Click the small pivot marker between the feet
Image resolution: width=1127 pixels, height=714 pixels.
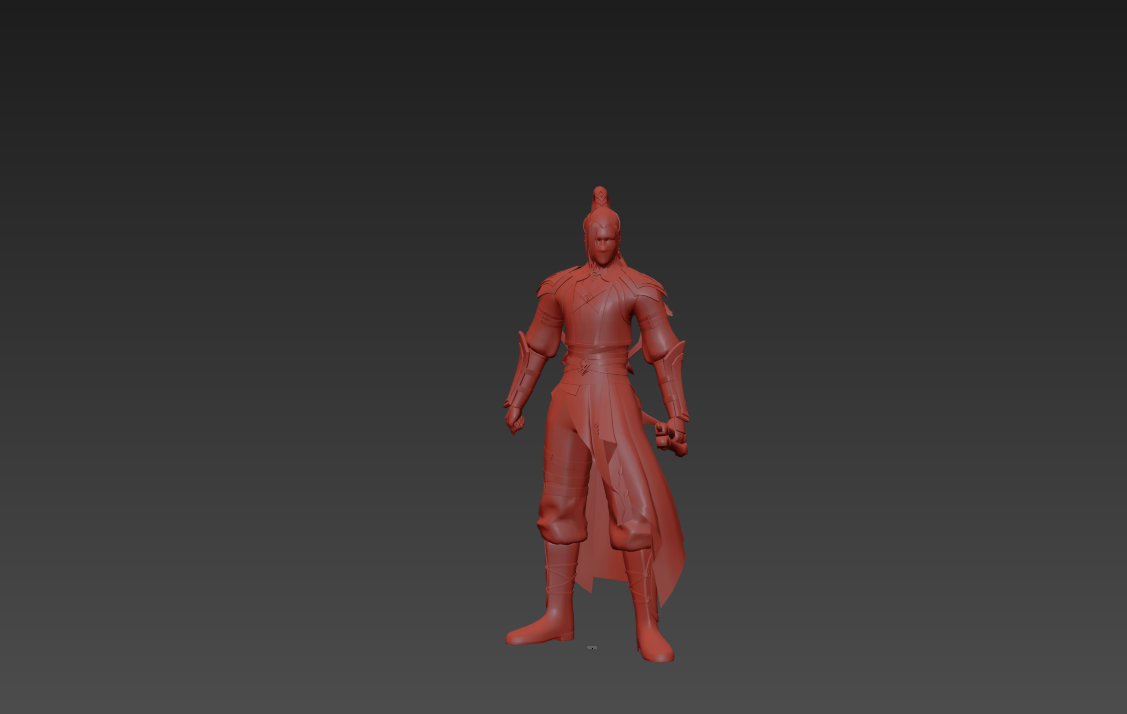(x=592, y=648)
